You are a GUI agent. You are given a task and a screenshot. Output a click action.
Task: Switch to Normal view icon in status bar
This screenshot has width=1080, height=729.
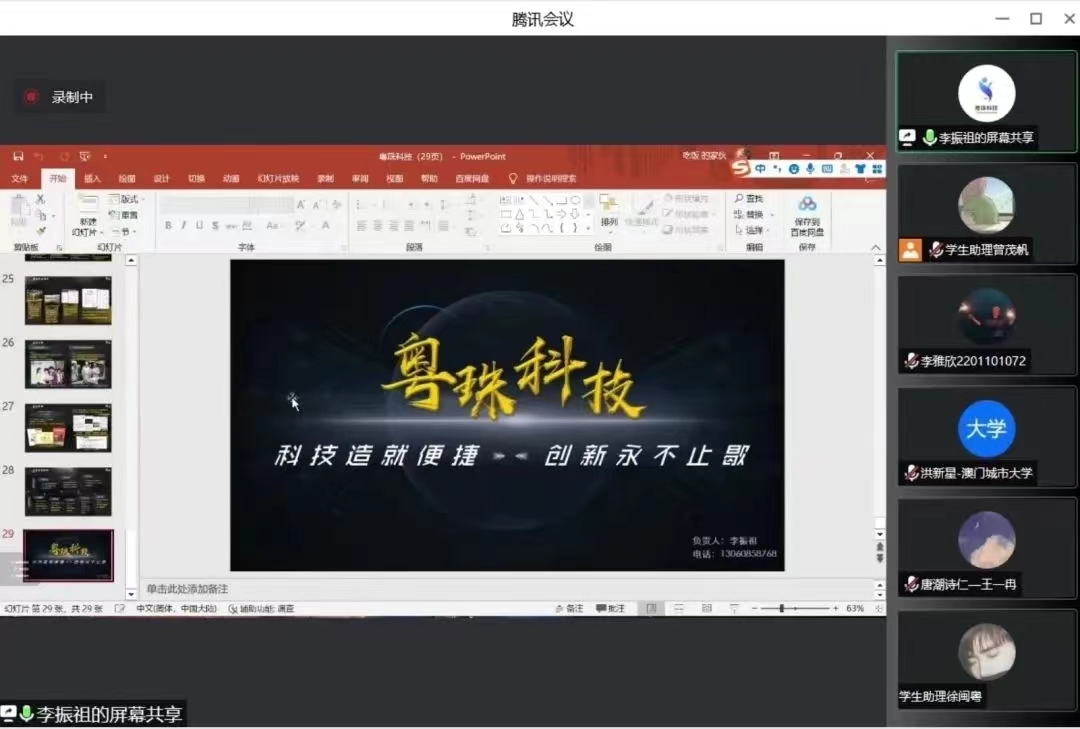[651, 608]
